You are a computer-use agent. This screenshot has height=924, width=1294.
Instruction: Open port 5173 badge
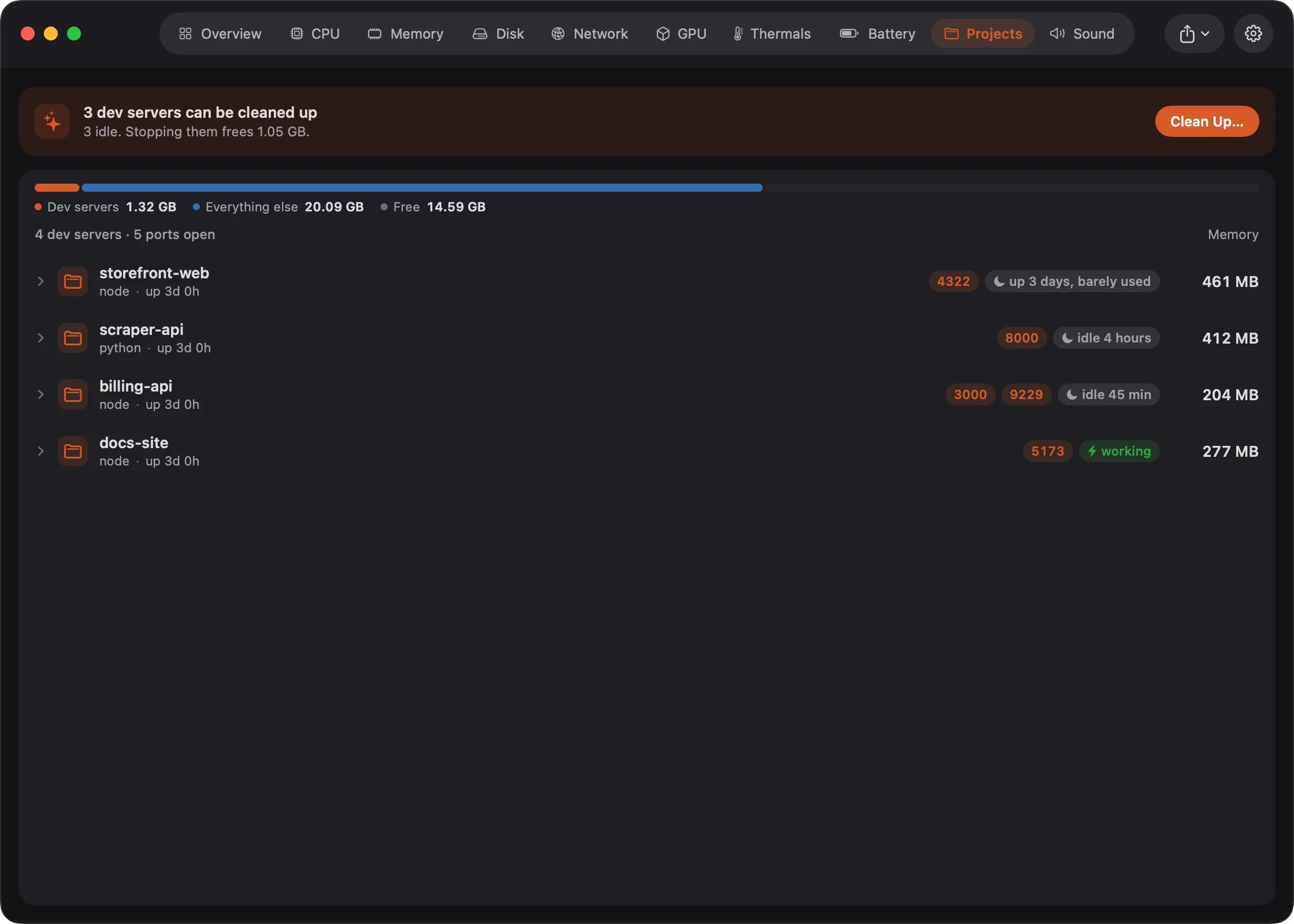tap(1047, 451)
